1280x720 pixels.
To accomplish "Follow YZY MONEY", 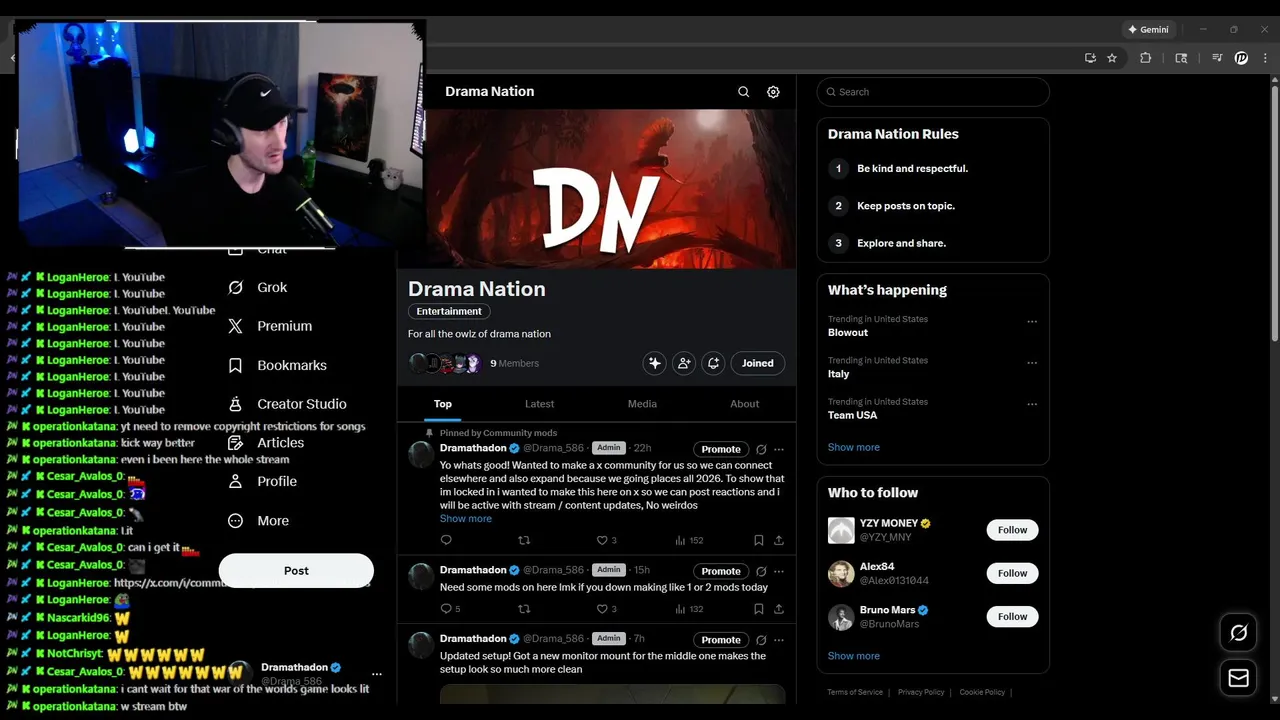I will 1012,530.
